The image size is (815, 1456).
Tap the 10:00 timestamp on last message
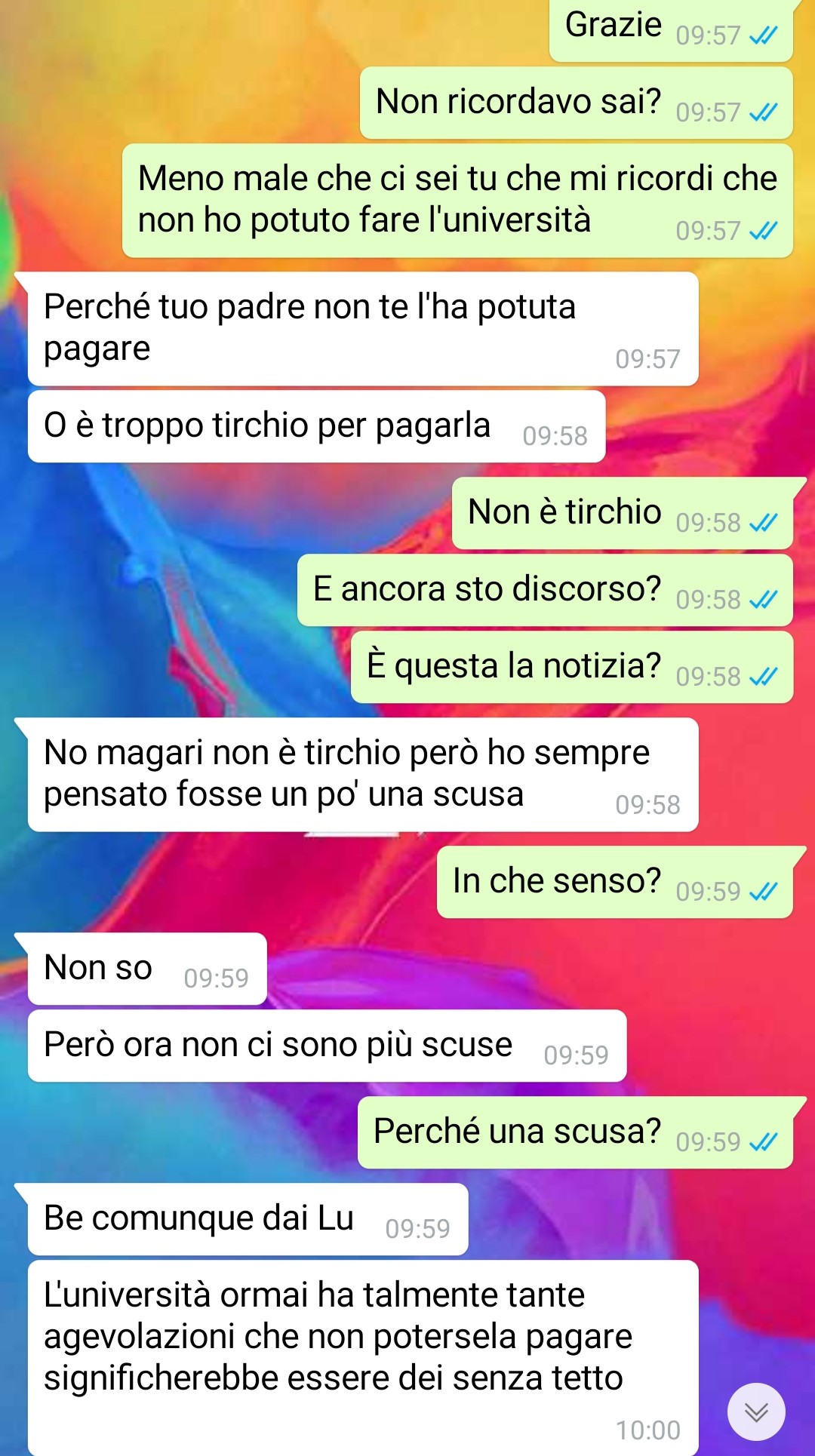click(647, 1430)
